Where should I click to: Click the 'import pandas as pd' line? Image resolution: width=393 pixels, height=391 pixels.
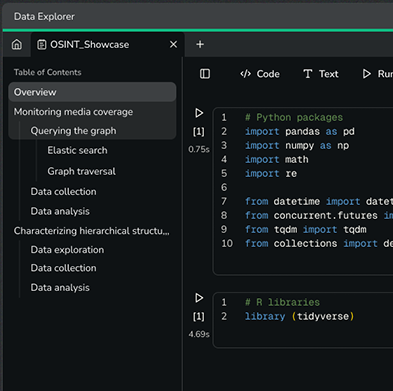300,131
